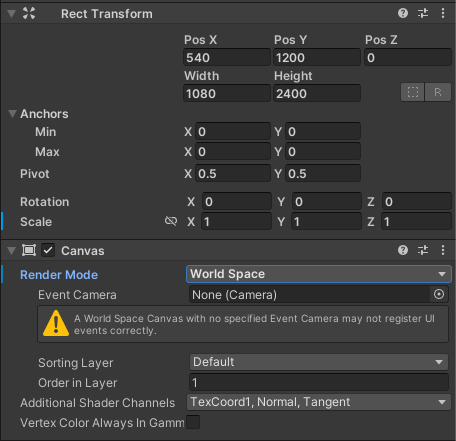Click Pivot Y field
The height and width of the screenshot is (441, 456).
click(323, 173)
